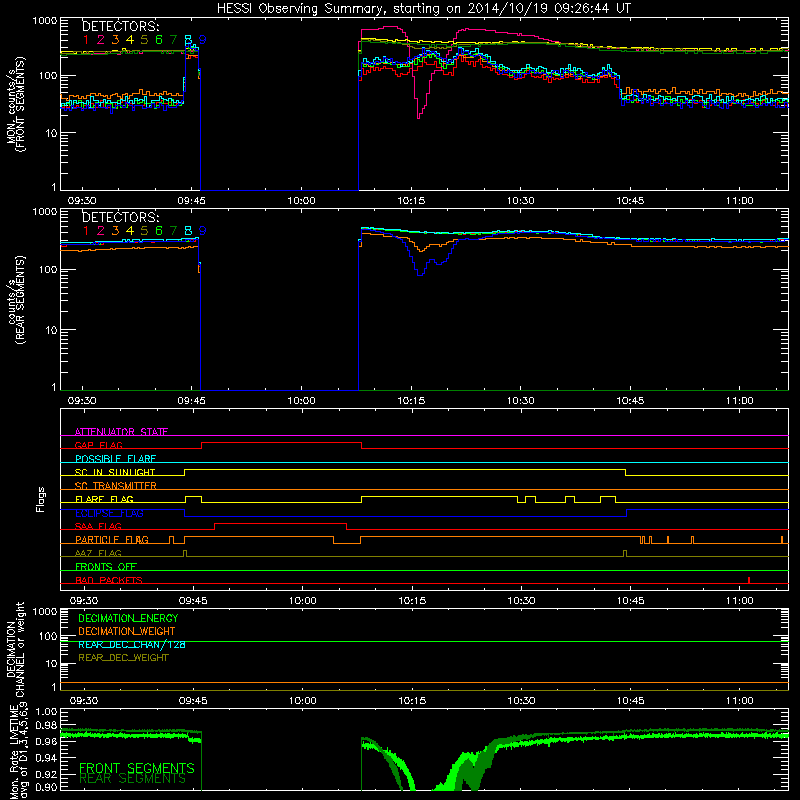Click the 0.92 tick on livetime axis
800x800 pixels.
tap(47, 772)
